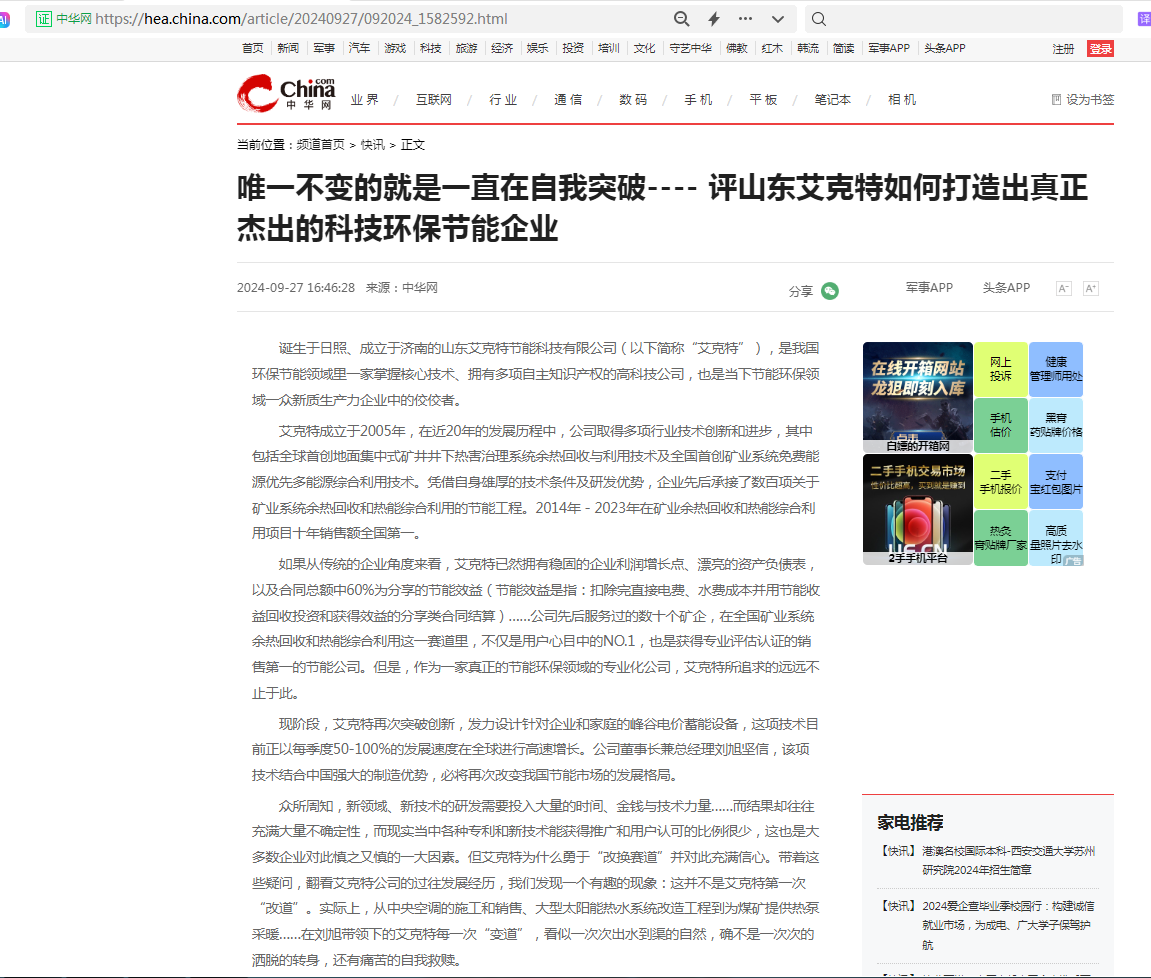Viewport: 1151px width, 978px height.
Task: Select 笔记本 channel tab
Action: [x=832, y=100]
